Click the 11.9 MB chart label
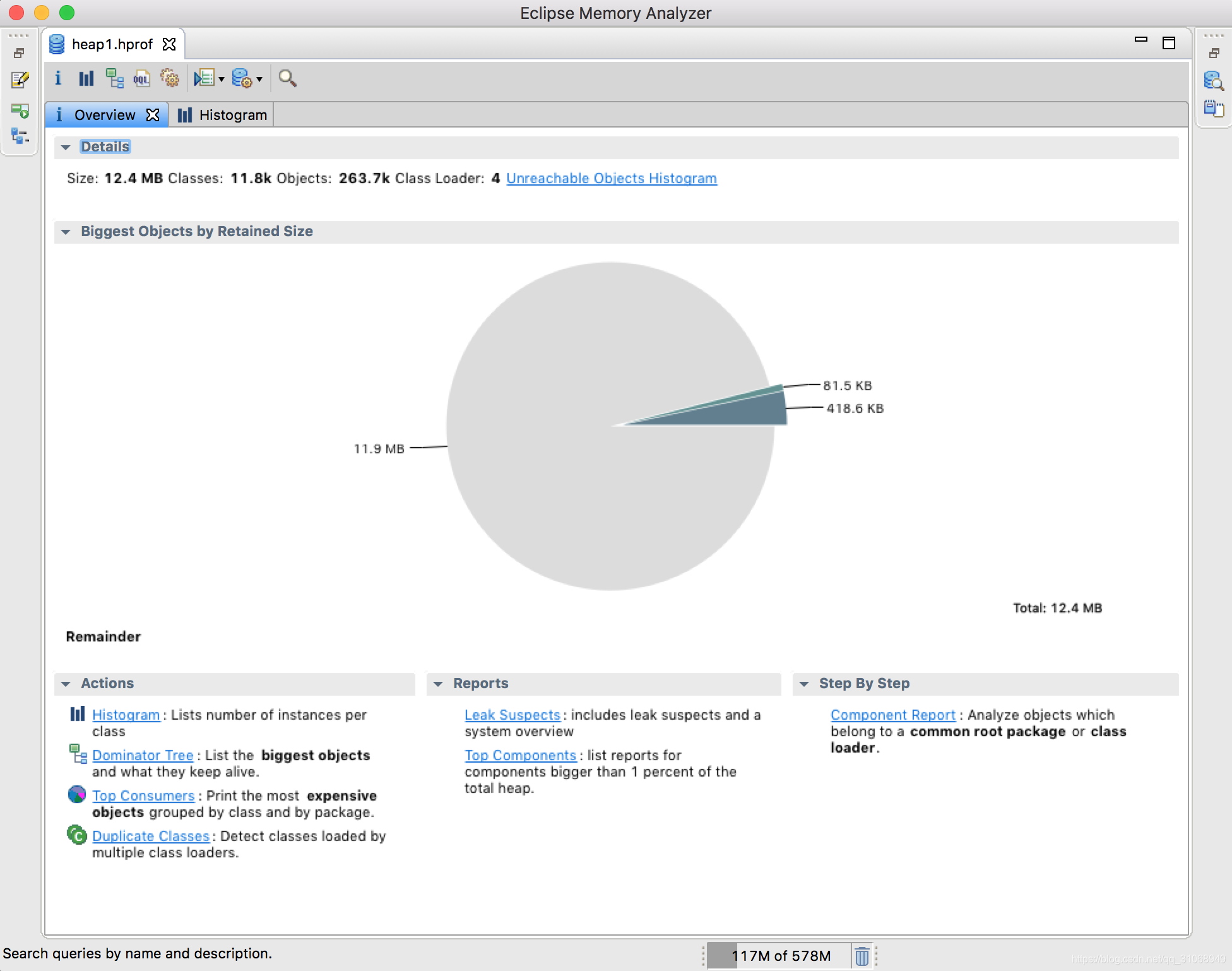Viewport: 1232px width, 971px height. point(379,449)
